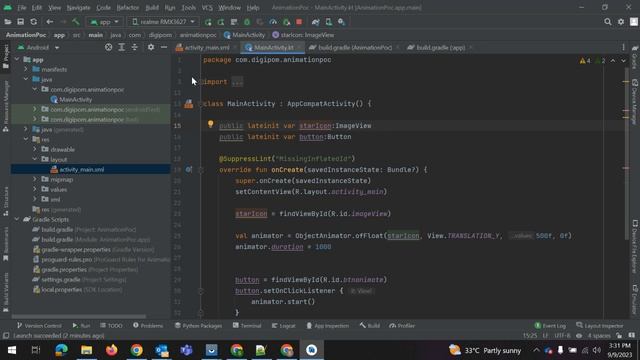Click the 4 spaces indent setting

tap(599, 336)
